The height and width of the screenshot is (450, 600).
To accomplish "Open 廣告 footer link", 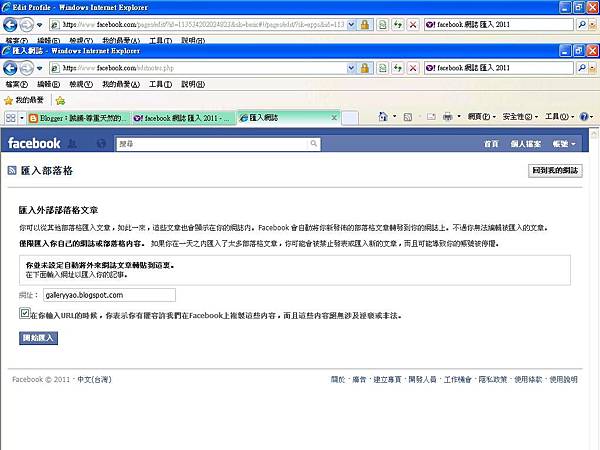I will [359, 379].
